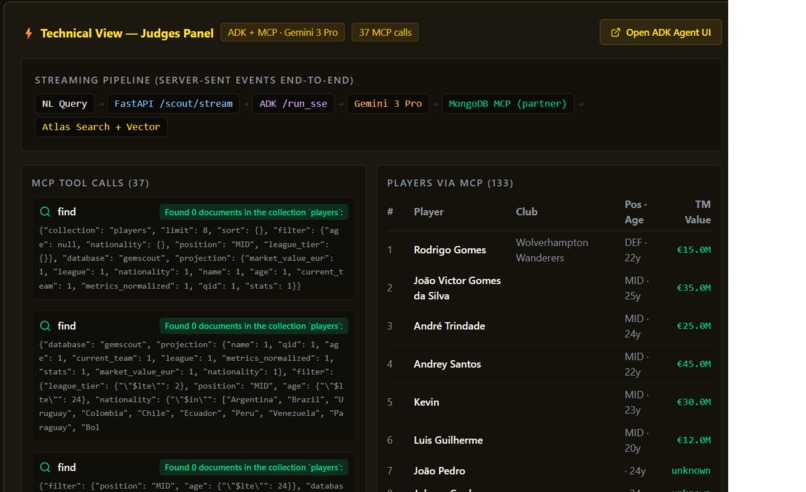The width and height of the screenshot is (806, 492).
Task: Click the Player column header
Action: tap(429, 212)
